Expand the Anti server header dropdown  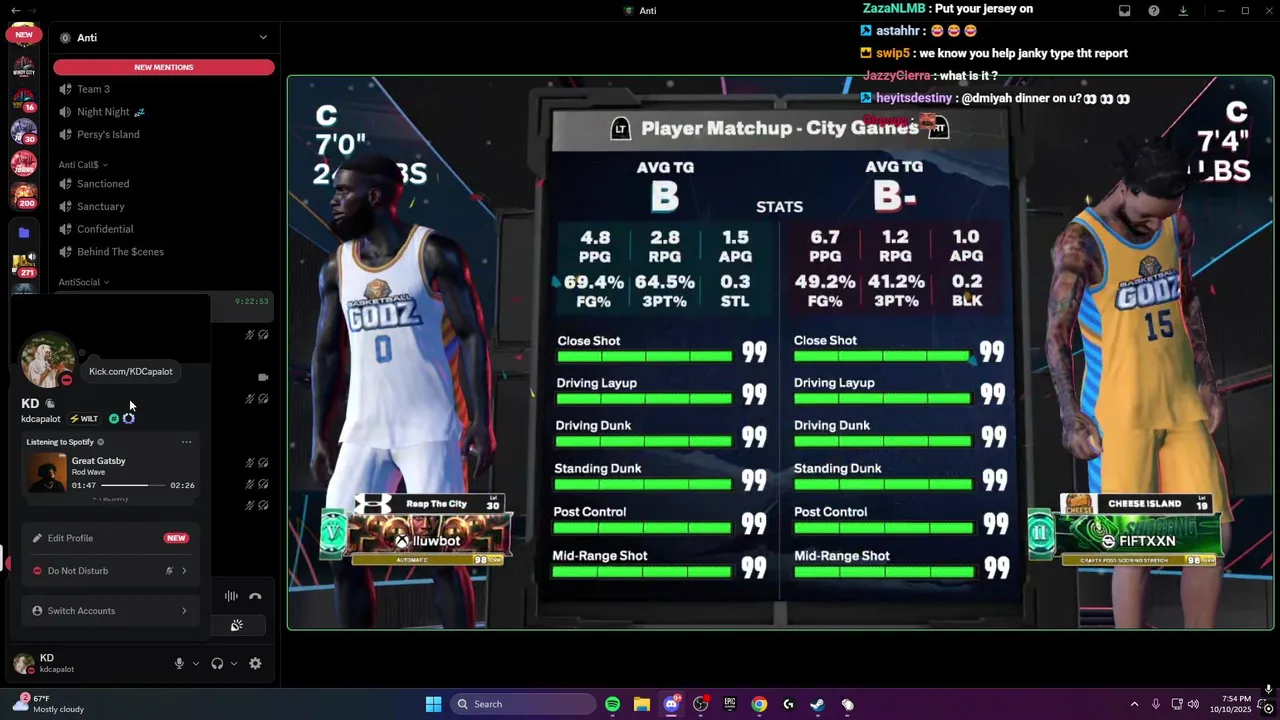point(263,37)
